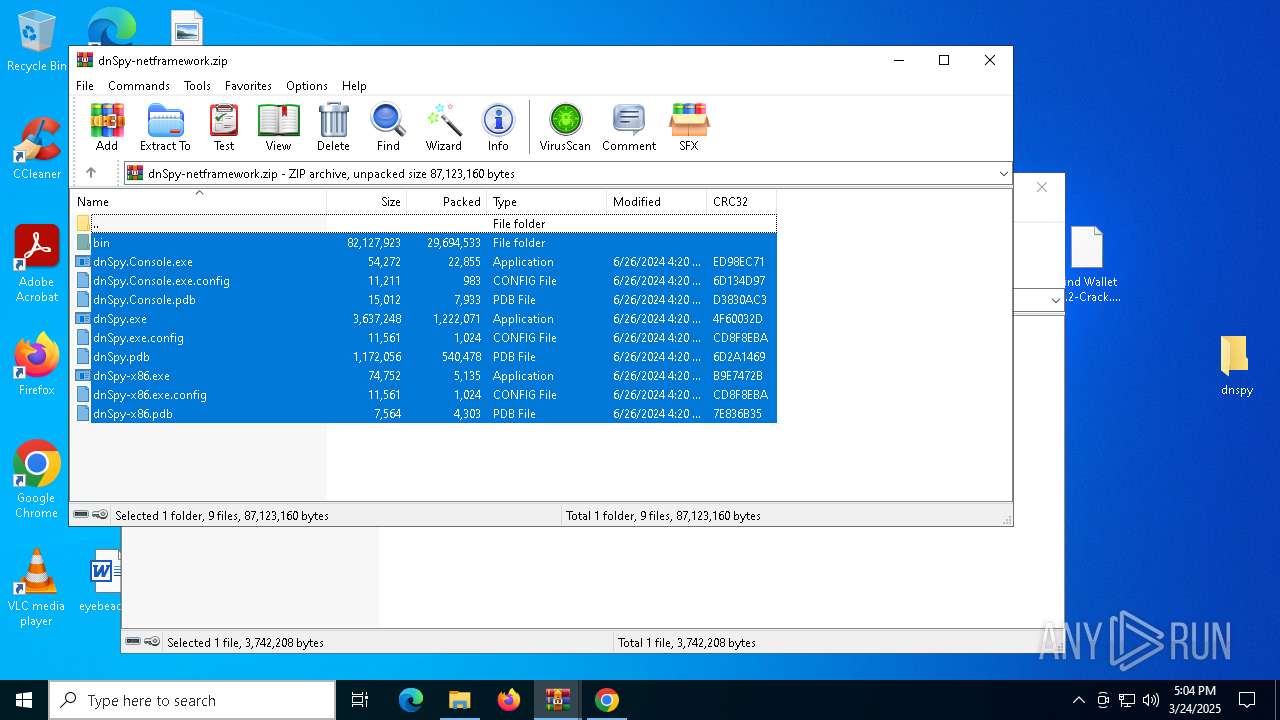Click the Delete trash icon
The image size is (1280, 720).
point(333,127)
